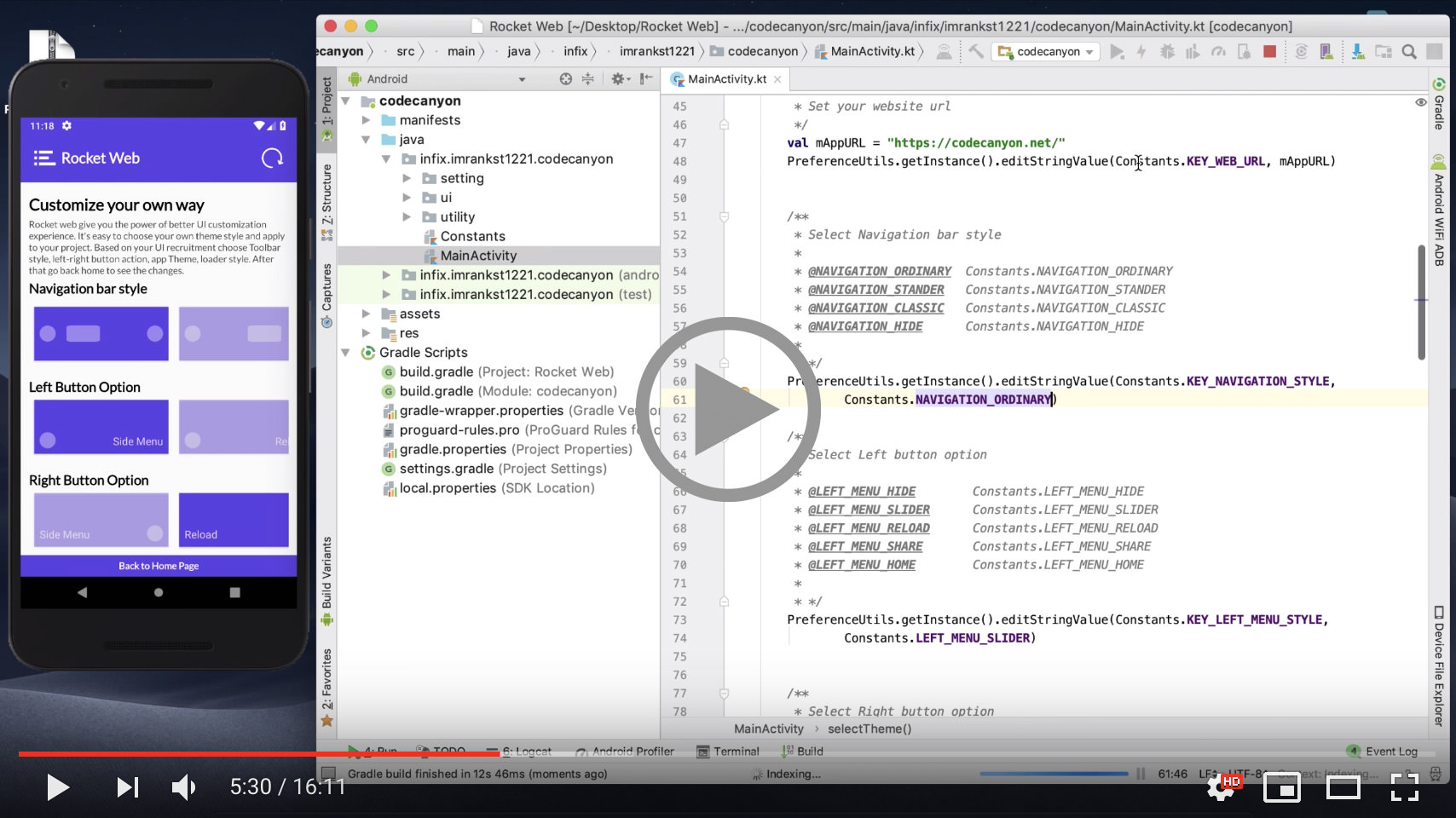Click MainActivity in editor breadcrumb
The image size is (1456, 818).
pyautogui.click(x=769, y=729)
